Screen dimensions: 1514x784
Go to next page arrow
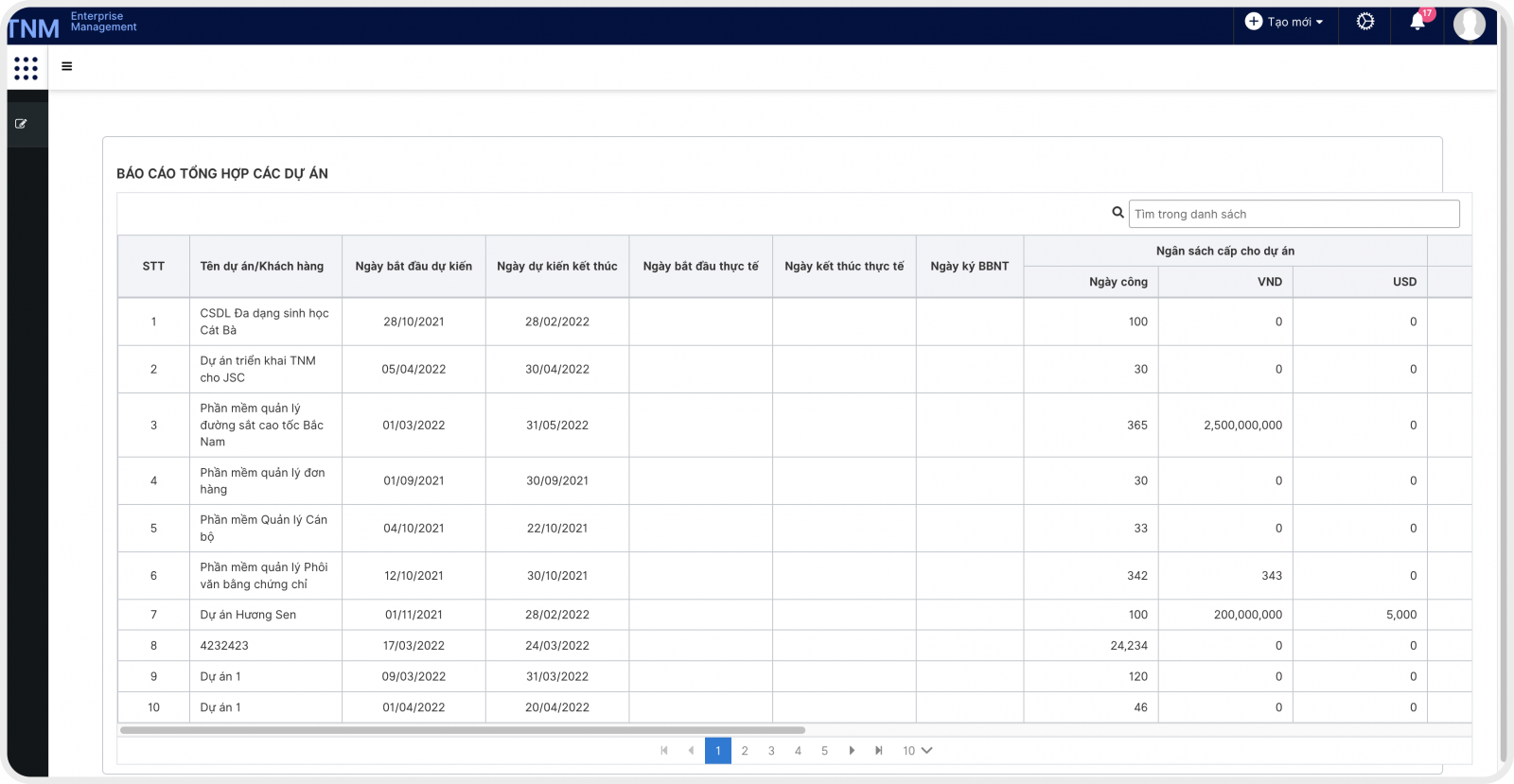tap(852, 751)
